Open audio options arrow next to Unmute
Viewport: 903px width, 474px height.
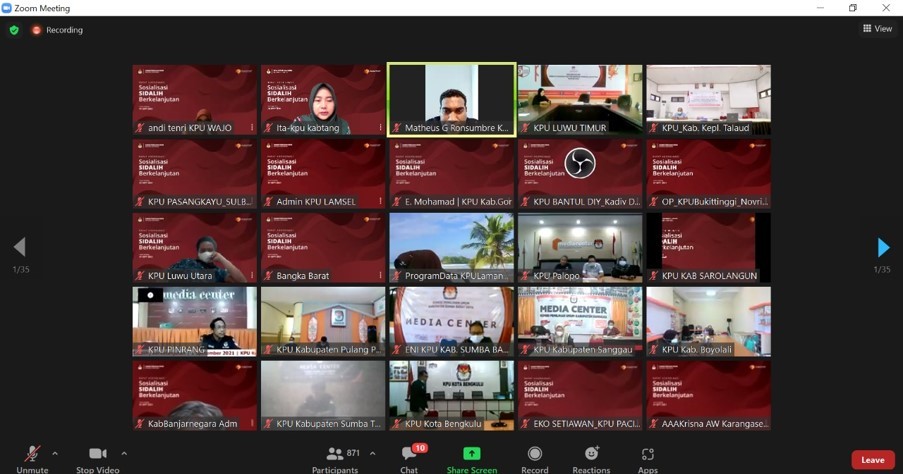55,453
